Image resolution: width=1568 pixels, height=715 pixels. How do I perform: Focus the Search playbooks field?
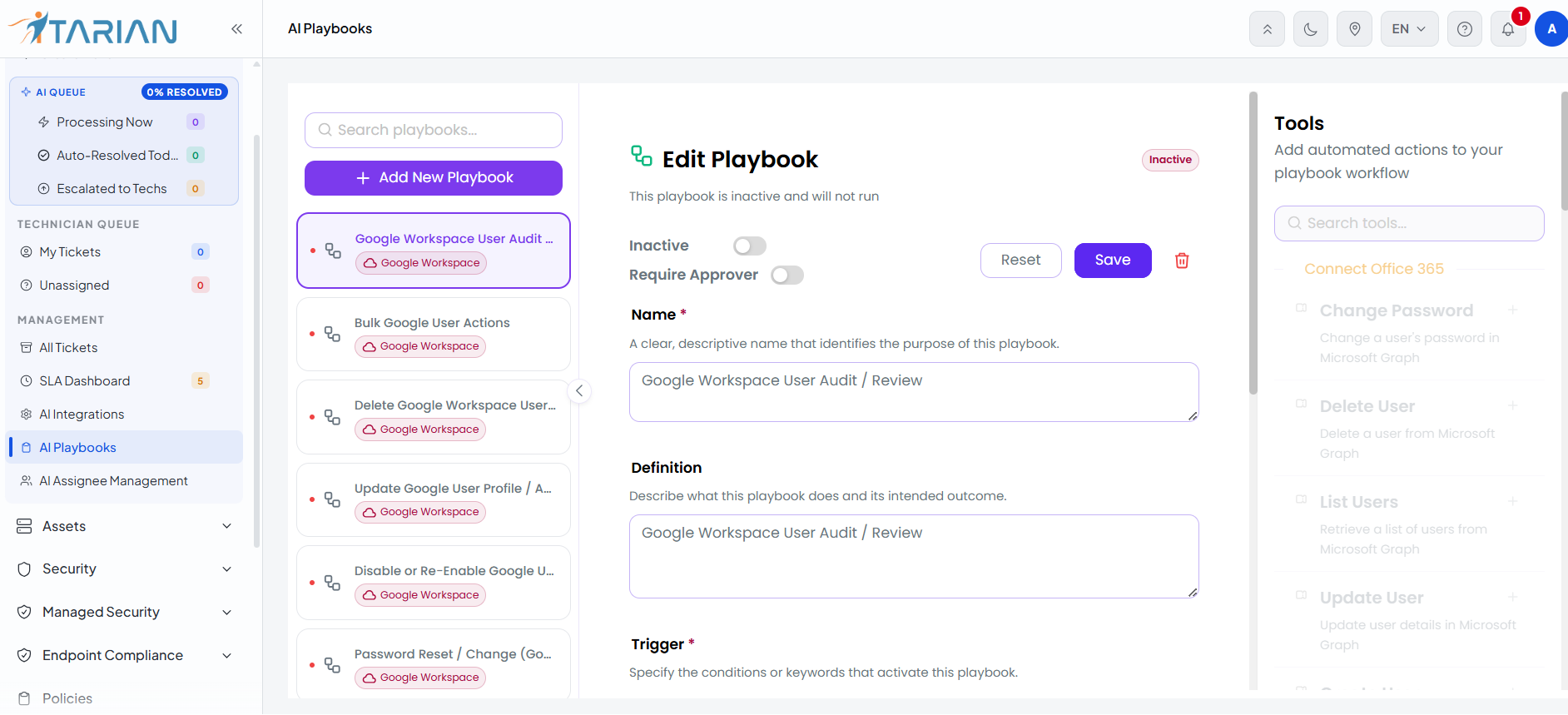tap(434, 130)
